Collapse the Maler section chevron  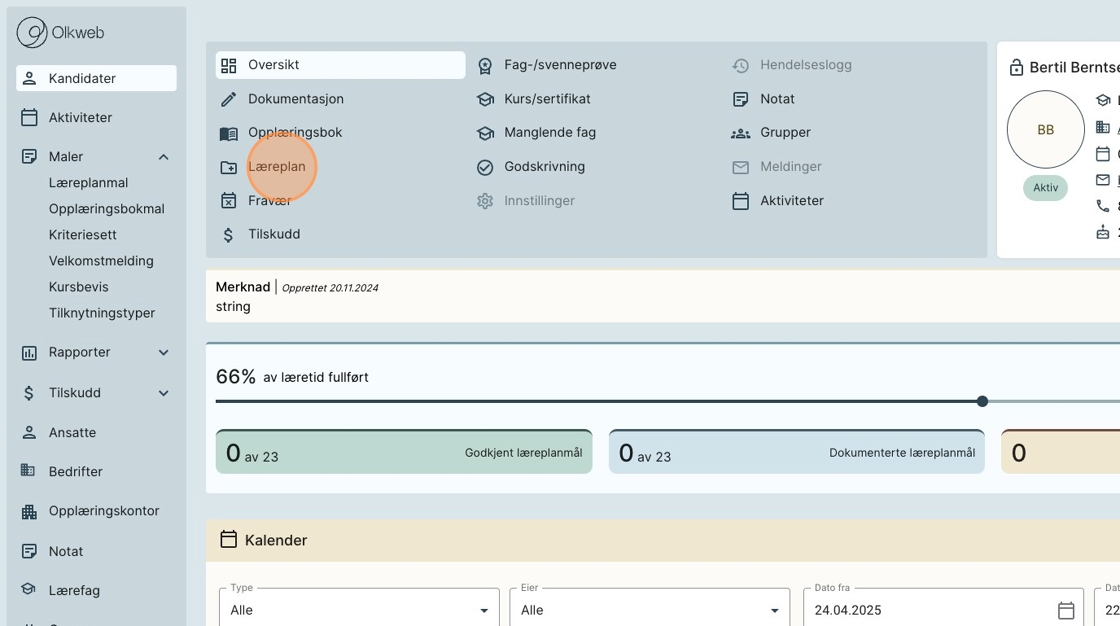164,156
